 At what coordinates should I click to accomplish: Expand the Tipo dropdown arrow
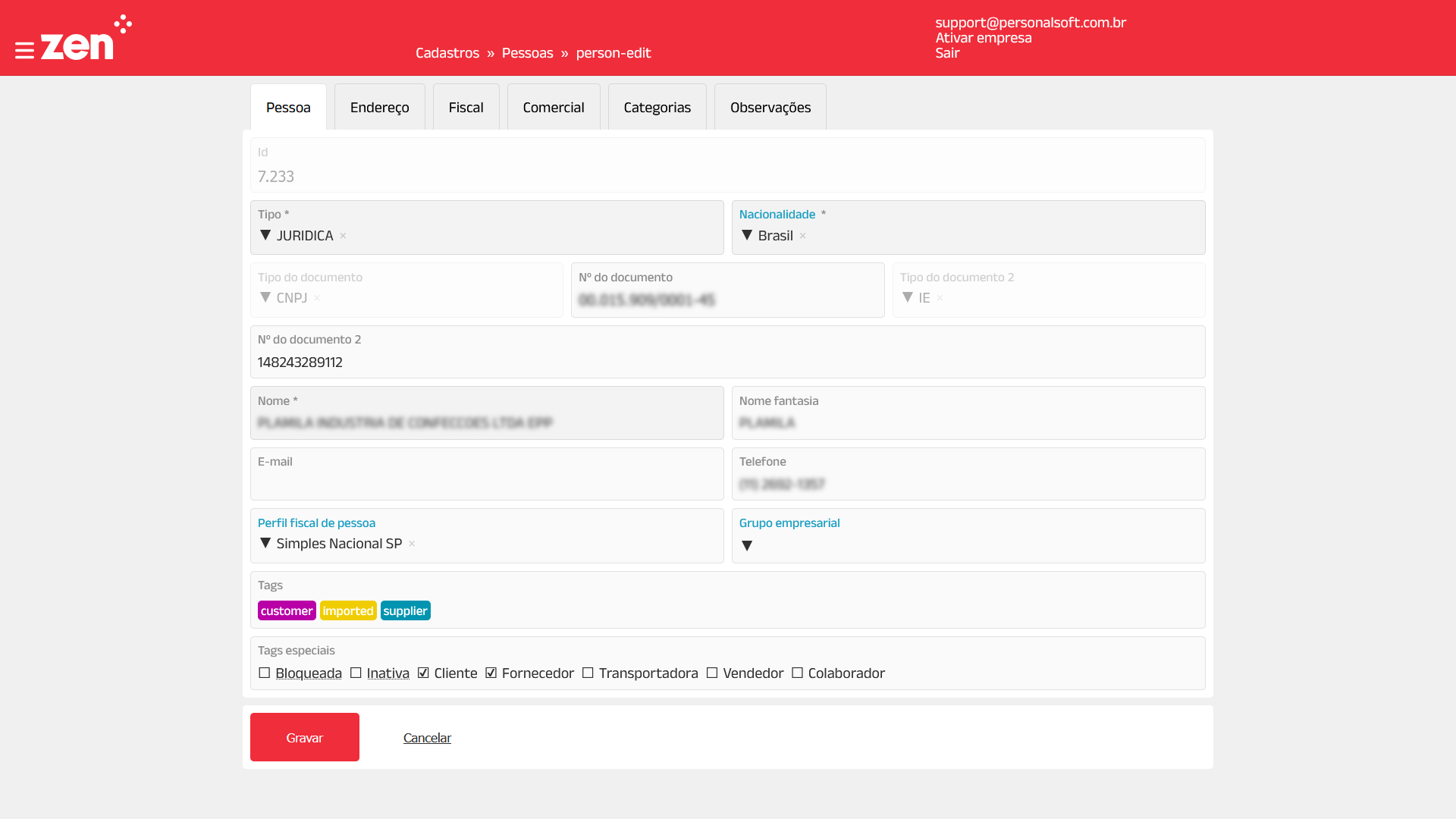(x=265, y=236)
